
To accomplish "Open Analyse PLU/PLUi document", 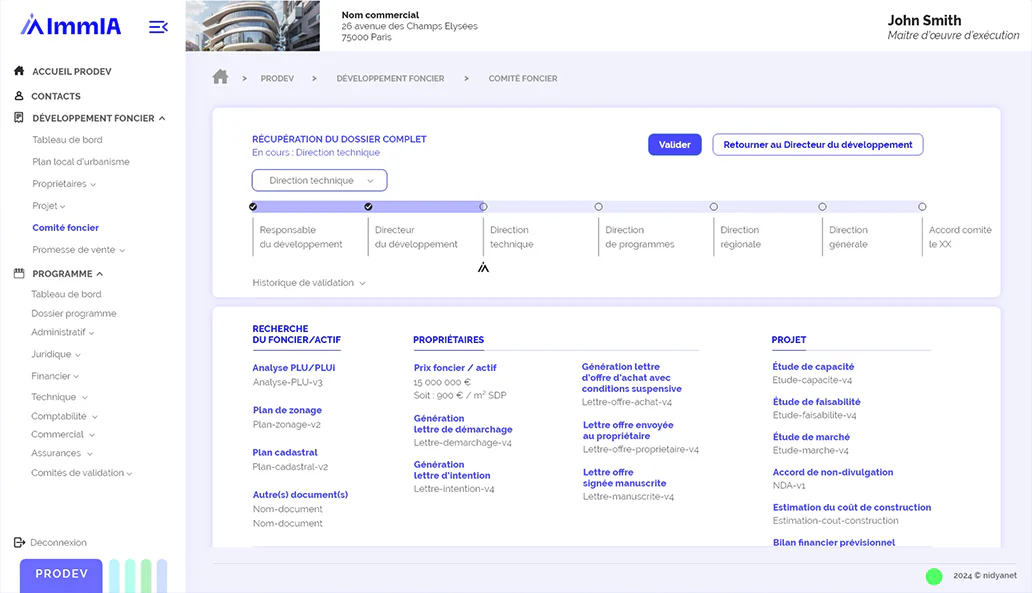I will [294, 368].
